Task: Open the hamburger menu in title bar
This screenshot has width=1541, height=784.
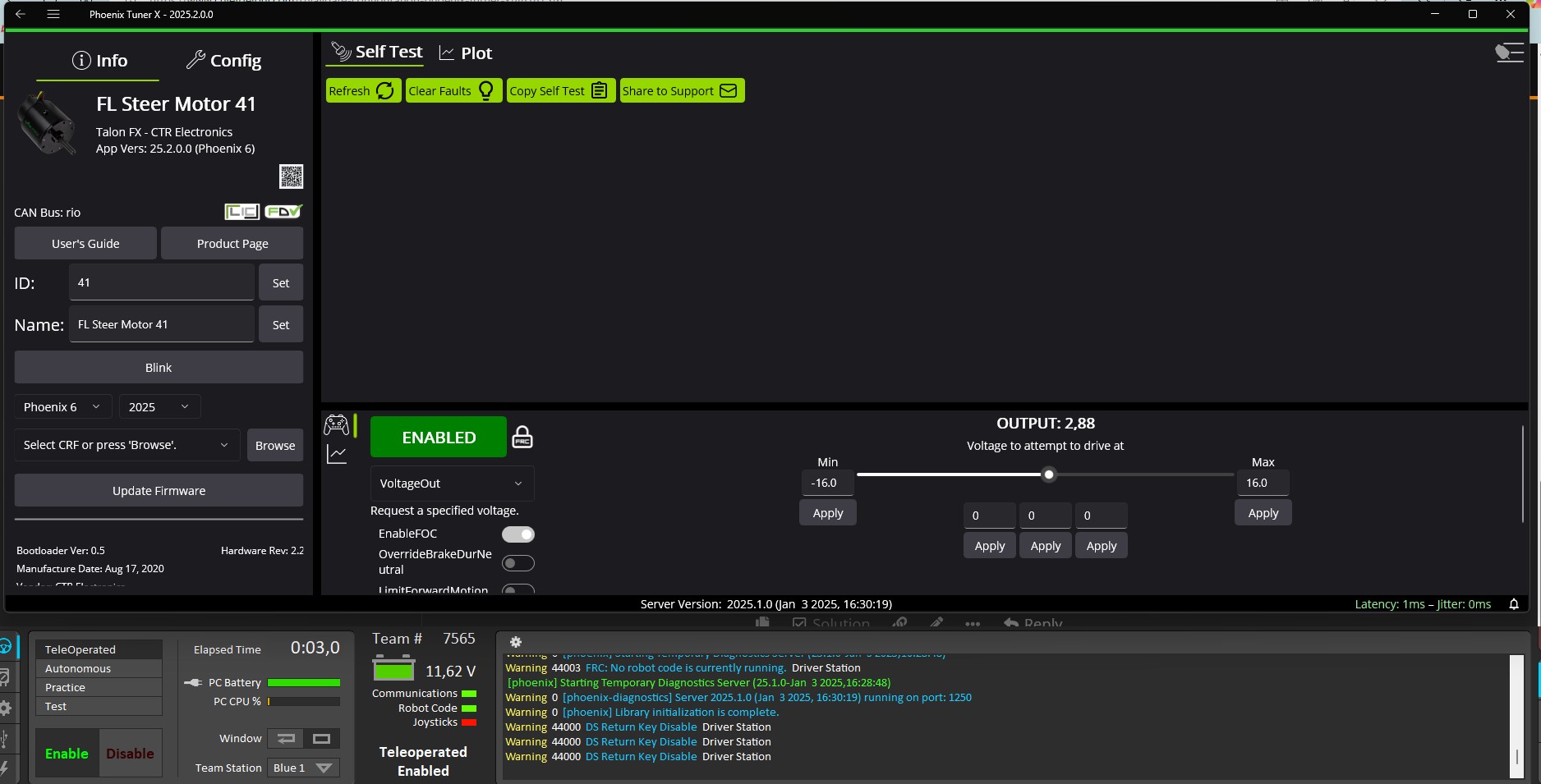Action: [x=53, y=14]
